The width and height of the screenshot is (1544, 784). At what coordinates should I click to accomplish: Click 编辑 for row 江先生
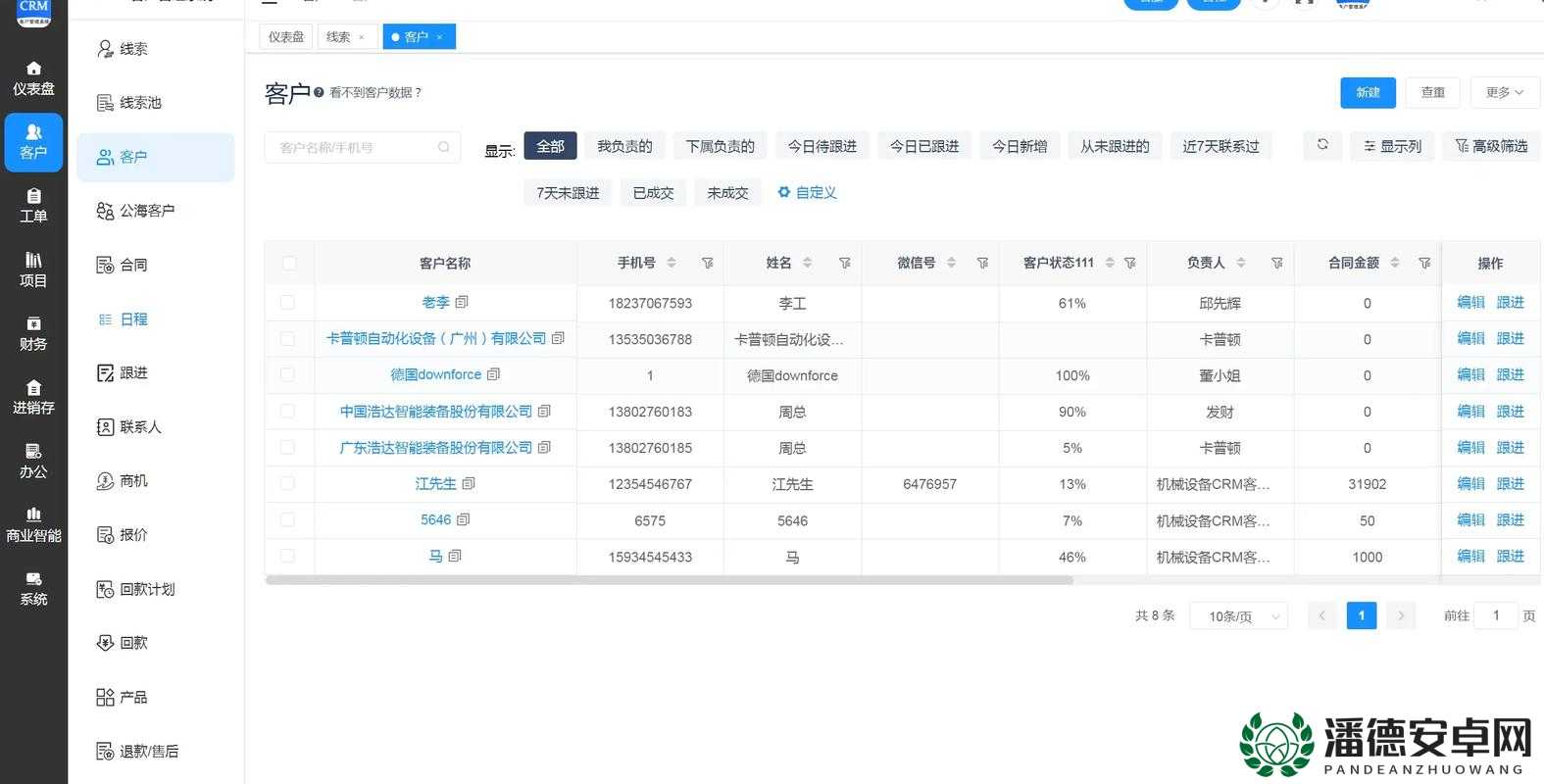click(1470, 483)
